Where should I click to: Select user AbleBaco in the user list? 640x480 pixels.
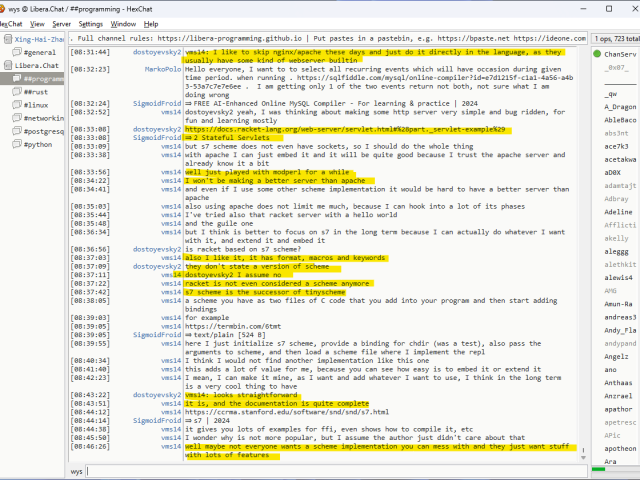pyautogui.click(x=617, y=119)
